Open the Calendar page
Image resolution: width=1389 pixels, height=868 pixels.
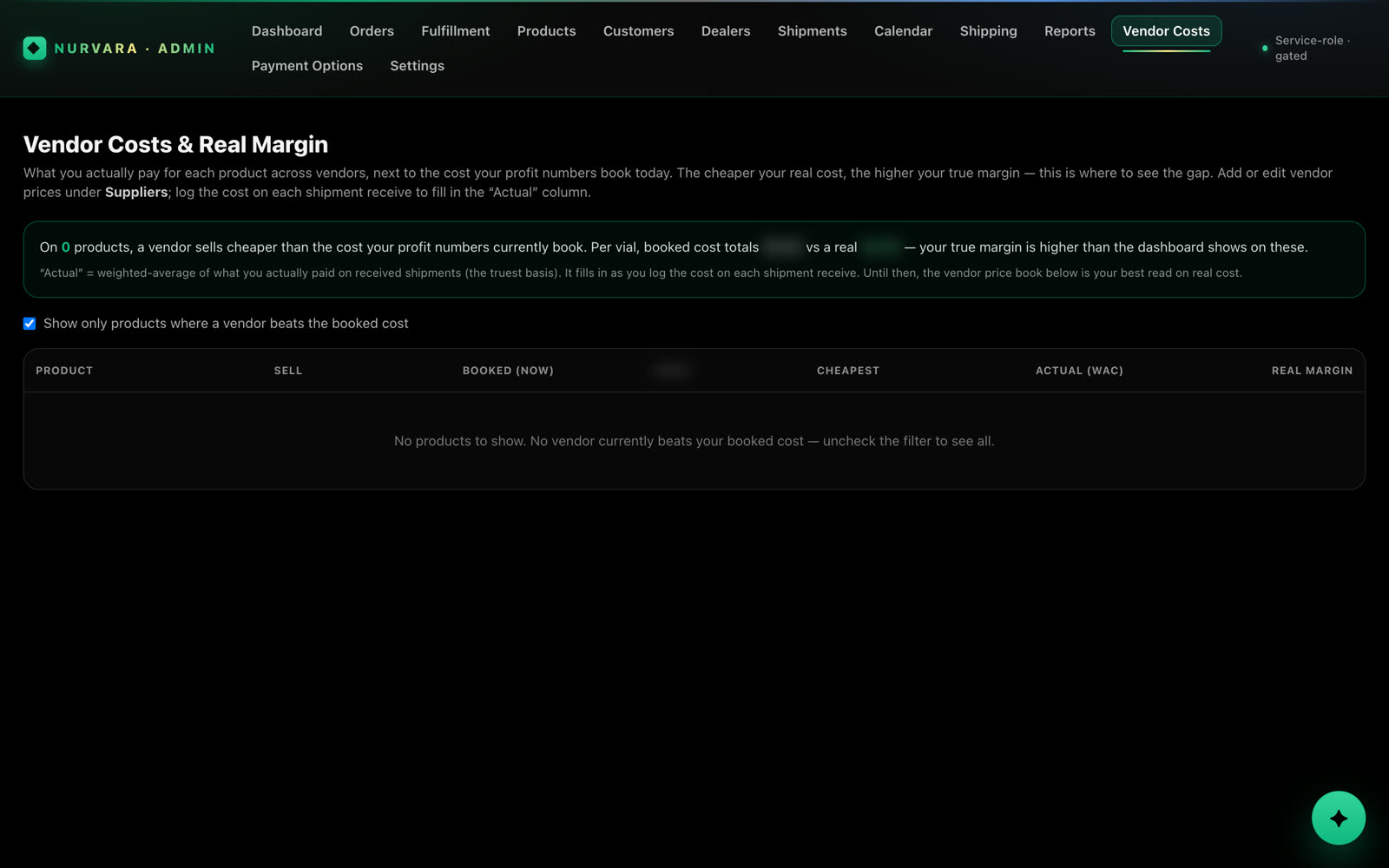click(x=903, y=31)
